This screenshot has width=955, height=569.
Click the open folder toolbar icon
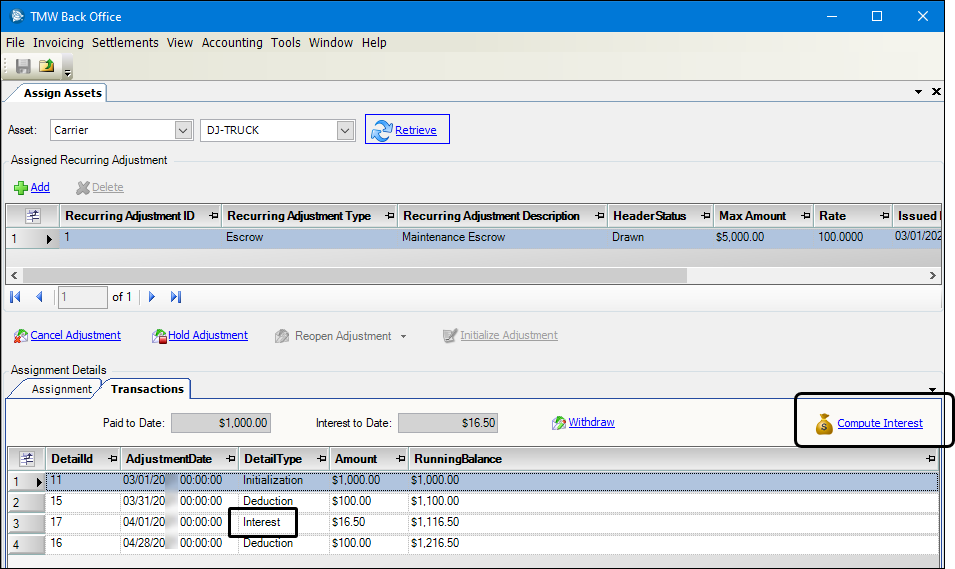point(46,67)
